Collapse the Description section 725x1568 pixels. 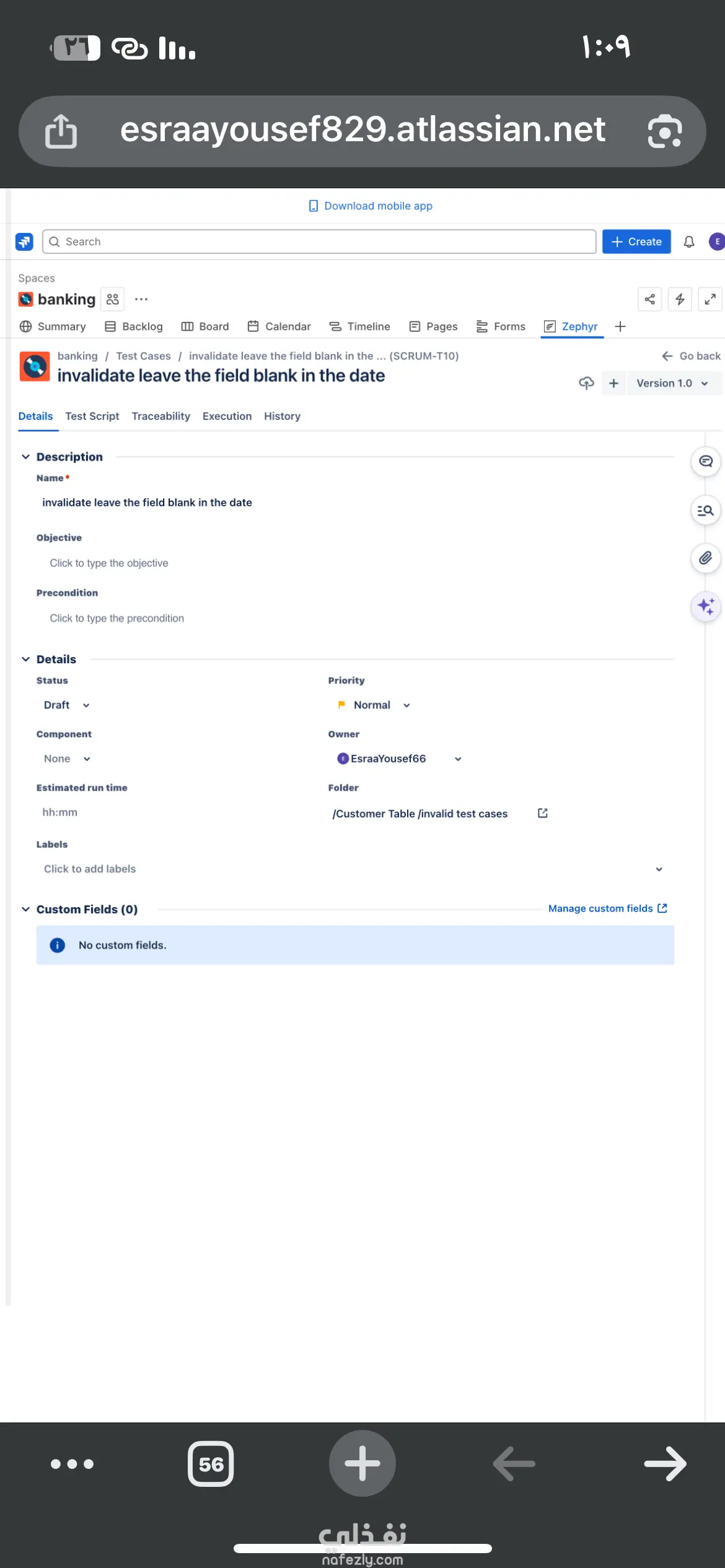25,457
